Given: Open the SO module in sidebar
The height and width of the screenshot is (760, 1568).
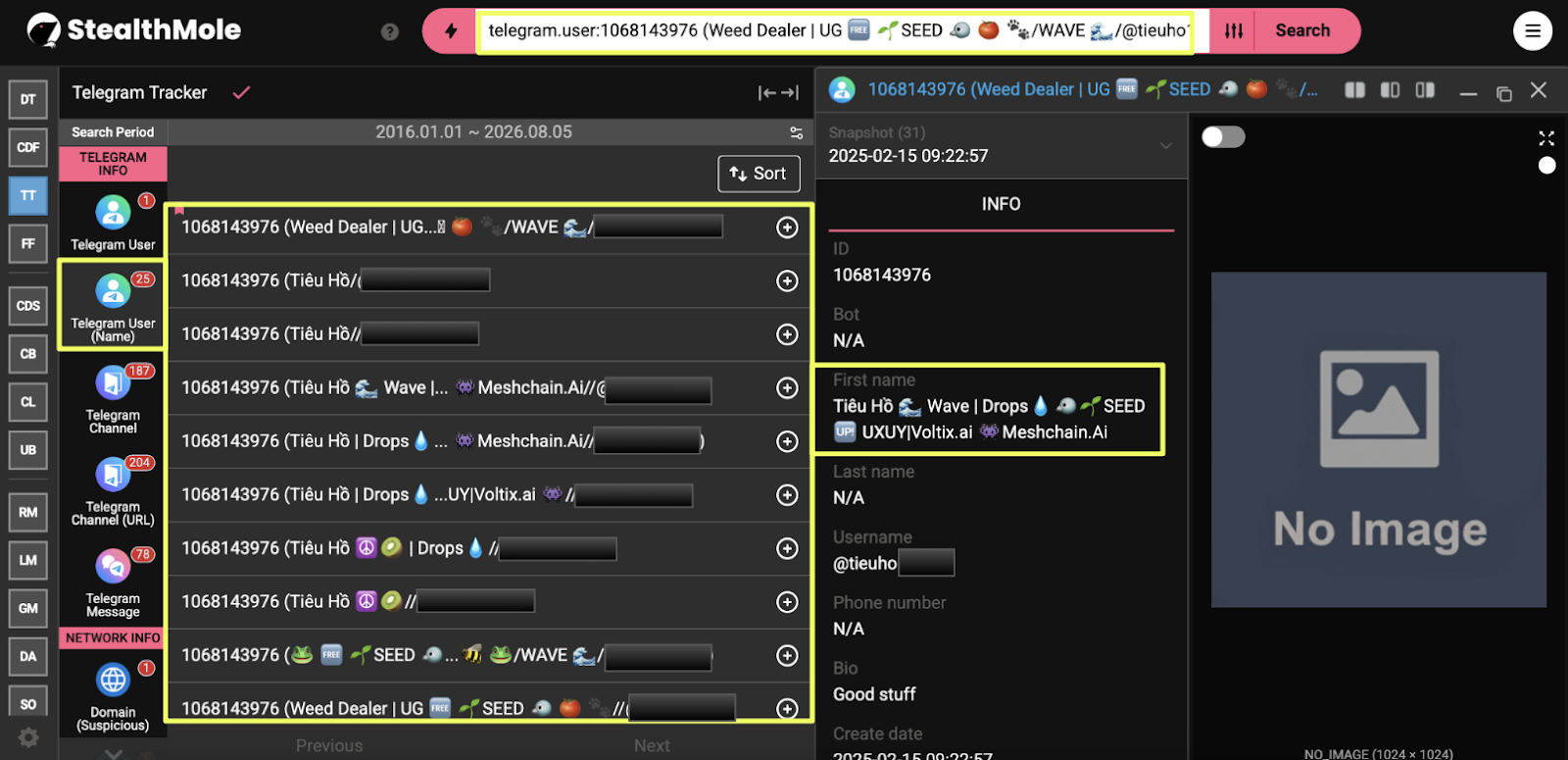Looking at the screenshot, I should [x=28, y=703].
